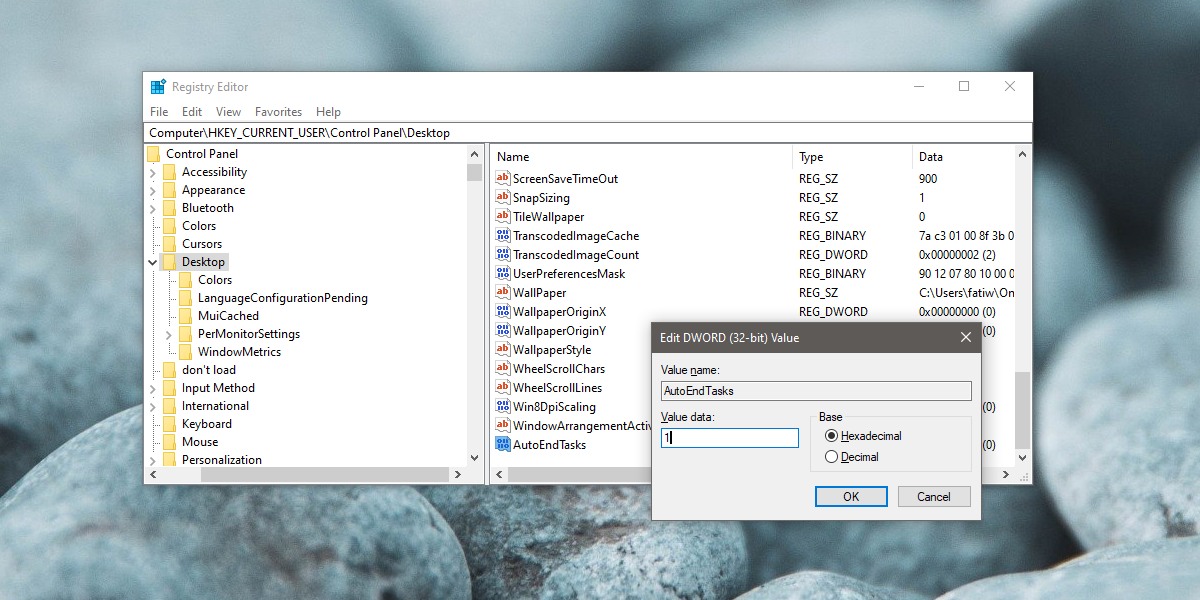1200x600 pixels.
Task: Click the string icon beside ScreenSaveTimeOut
Action: 504,178
